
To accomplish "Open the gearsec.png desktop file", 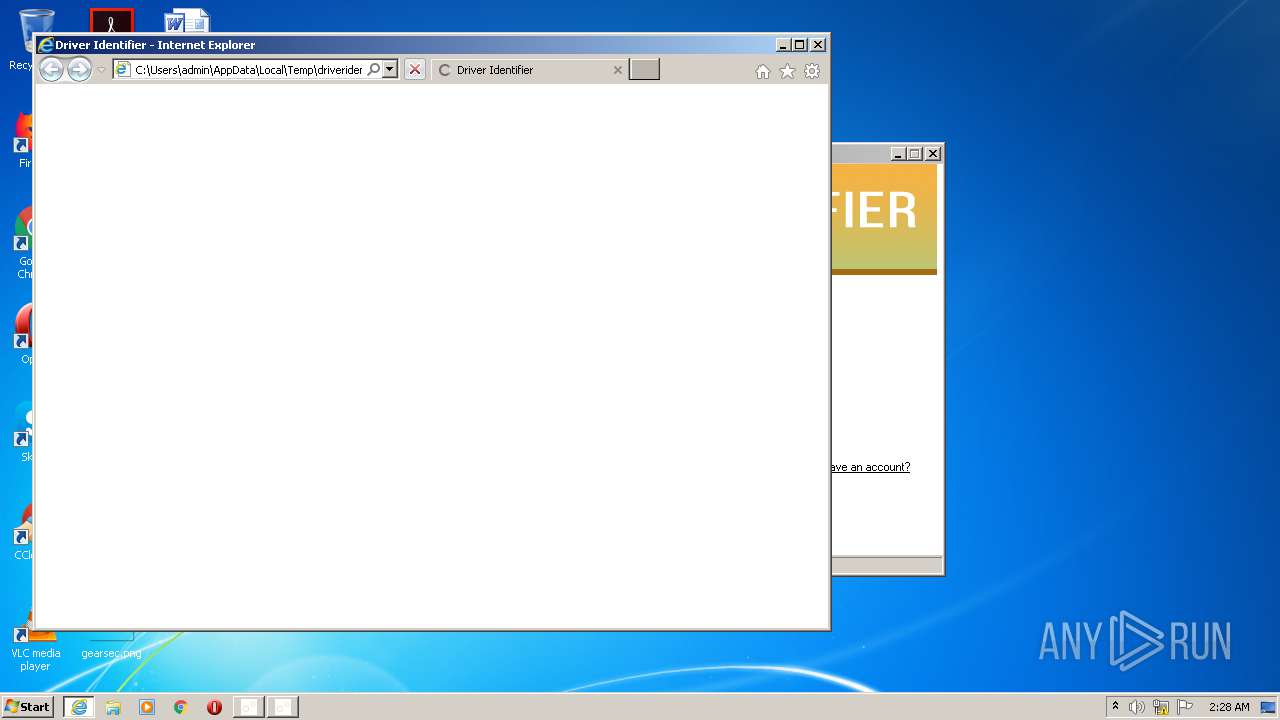I will 111,653.
